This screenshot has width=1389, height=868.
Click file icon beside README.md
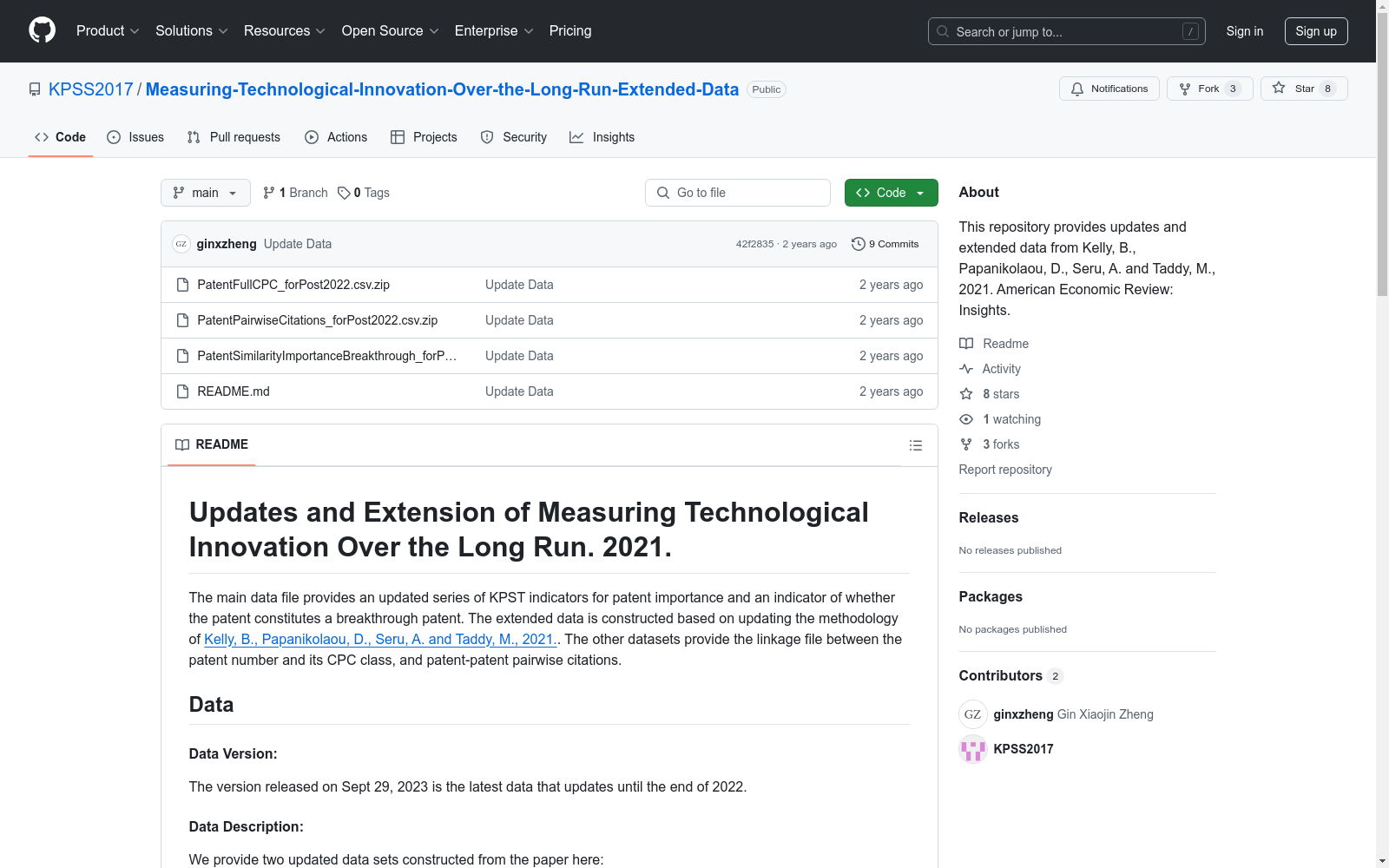coord(182,391)
